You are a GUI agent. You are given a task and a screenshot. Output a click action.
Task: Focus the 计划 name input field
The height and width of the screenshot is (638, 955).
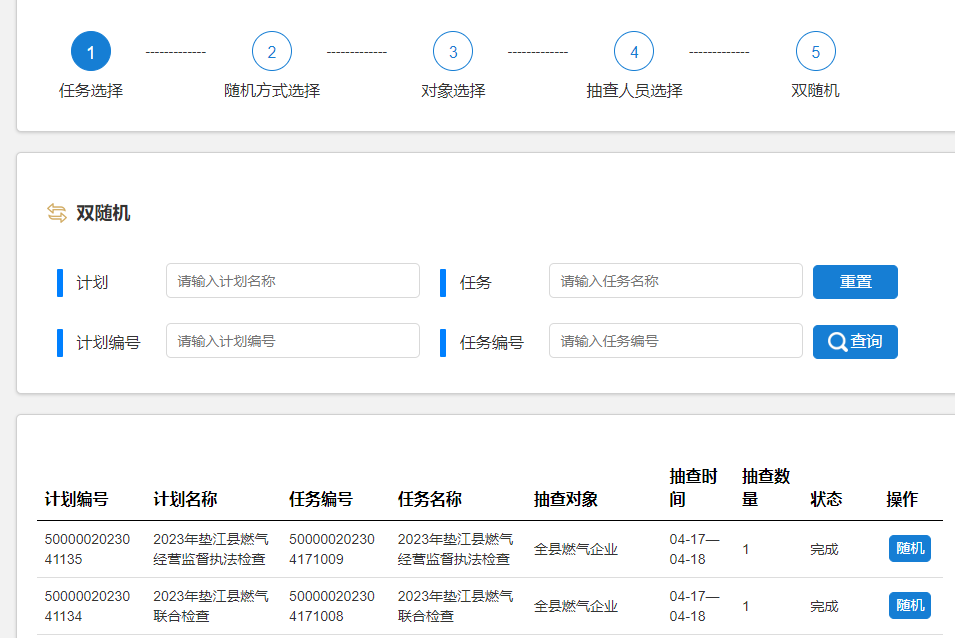coord(292,281)
